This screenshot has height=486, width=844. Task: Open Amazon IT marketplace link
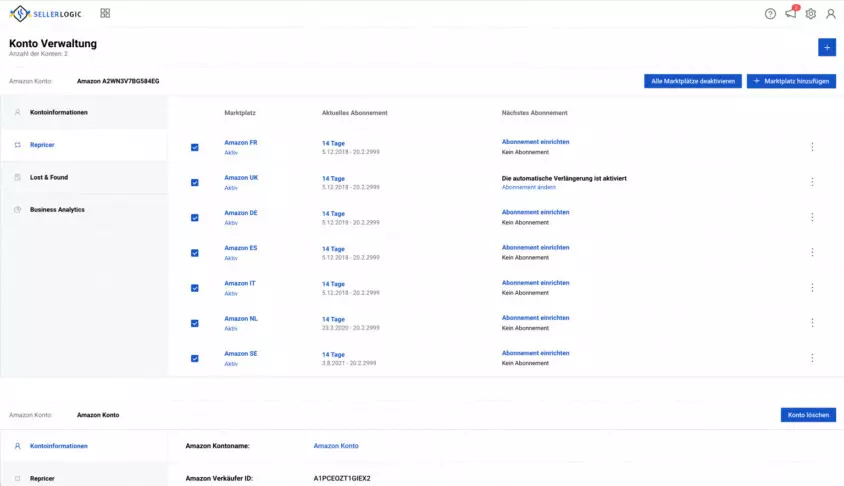(x=240, y=283)
